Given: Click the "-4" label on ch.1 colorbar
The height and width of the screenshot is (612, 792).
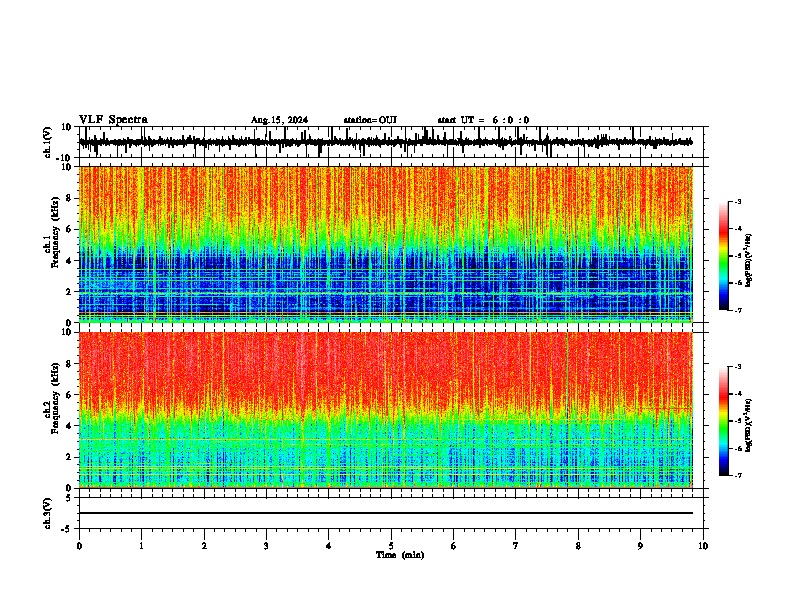Looking at the screenshot, I should [x=737, y=229].
